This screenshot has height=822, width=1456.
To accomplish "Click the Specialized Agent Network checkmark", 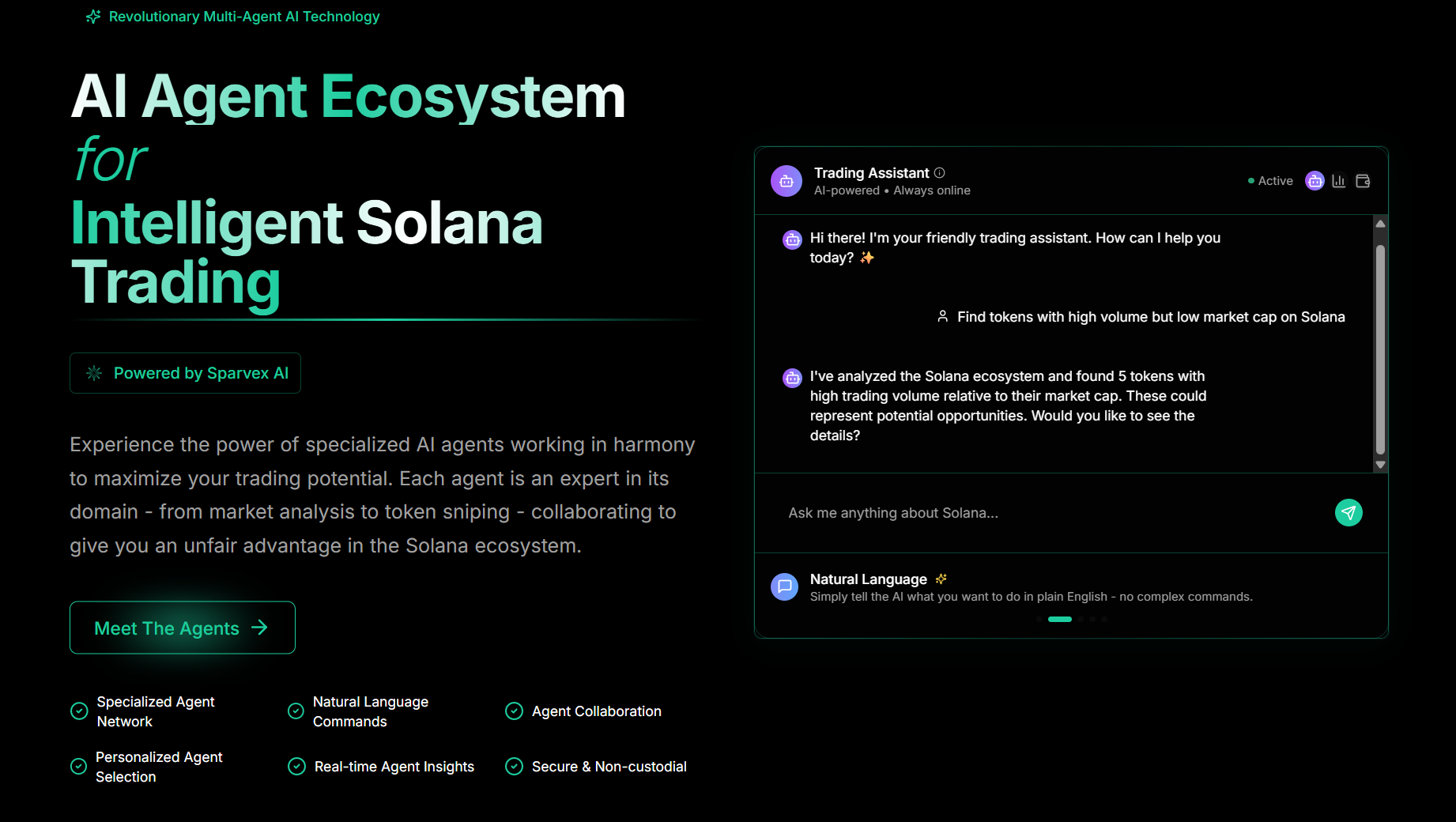I will click(79, 711).
